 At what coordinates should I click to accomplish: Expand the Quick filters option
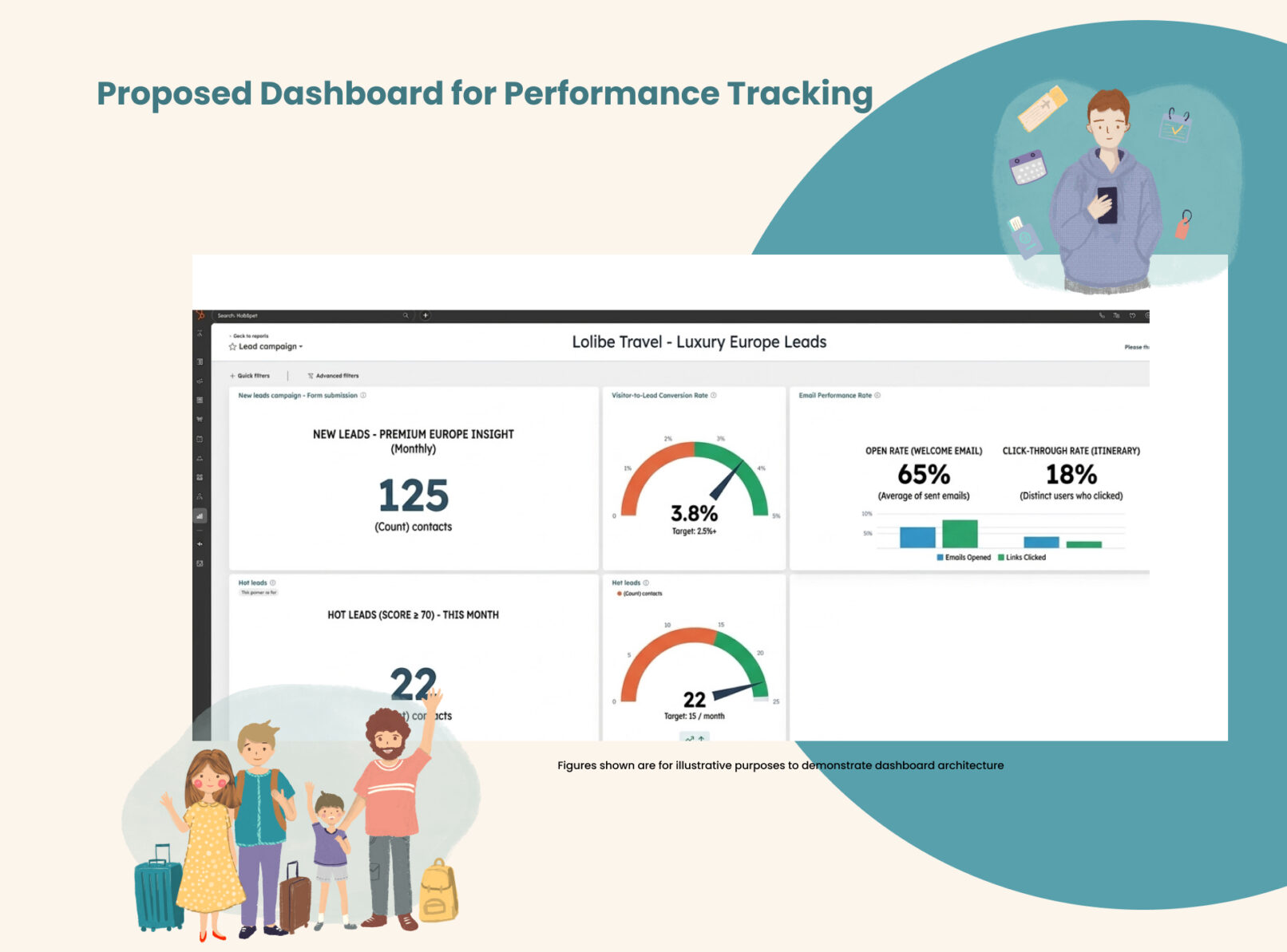point(250,376)
